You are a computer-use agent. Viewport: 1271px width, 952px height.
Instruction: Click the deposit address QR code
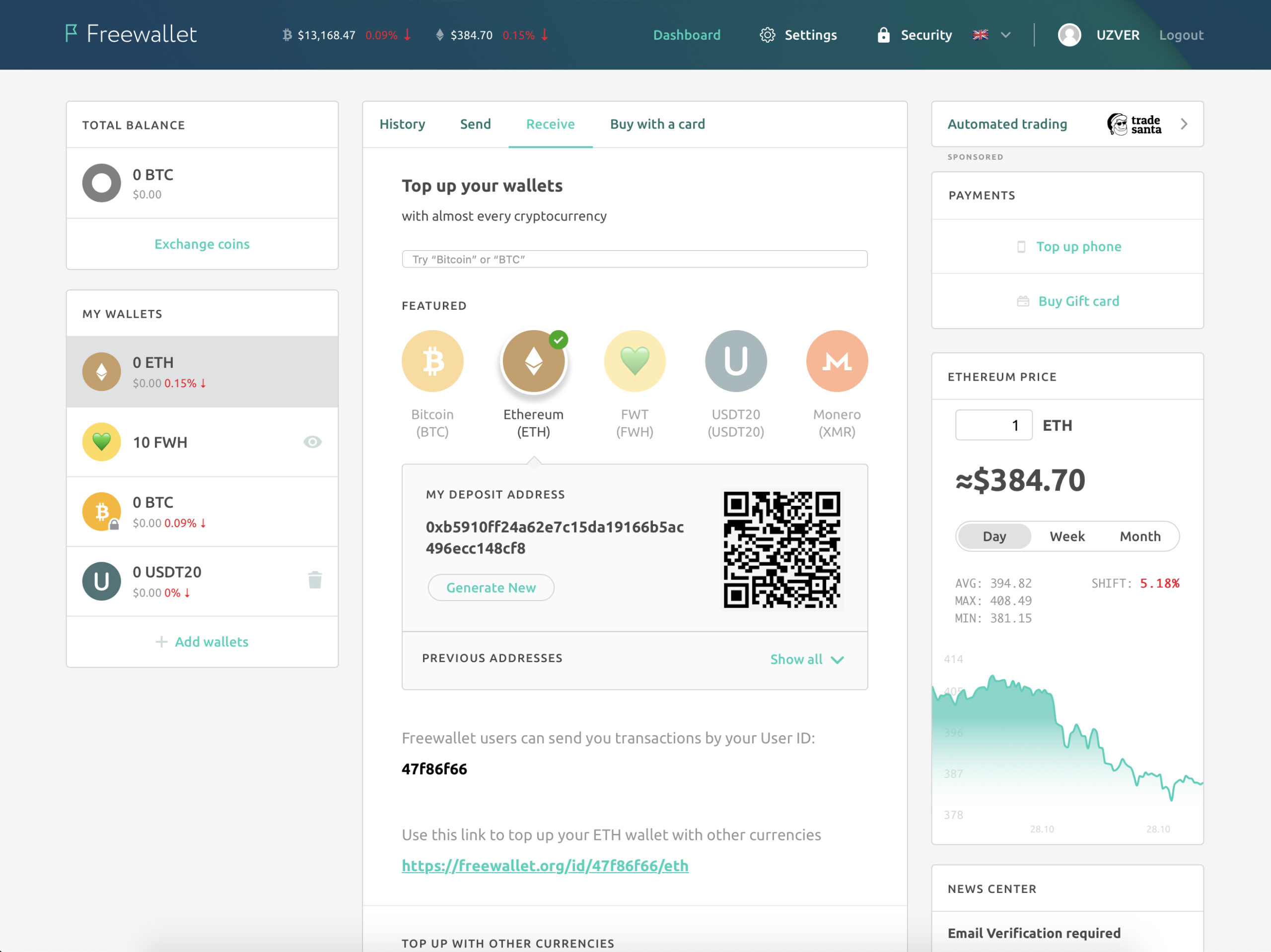pos(781,550)
